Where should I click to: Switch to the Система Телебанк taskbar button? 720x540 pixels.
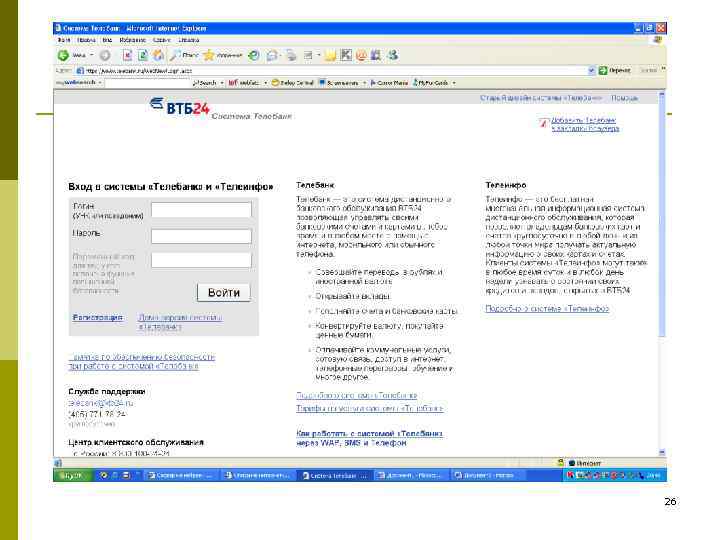[x=334, y=475]
